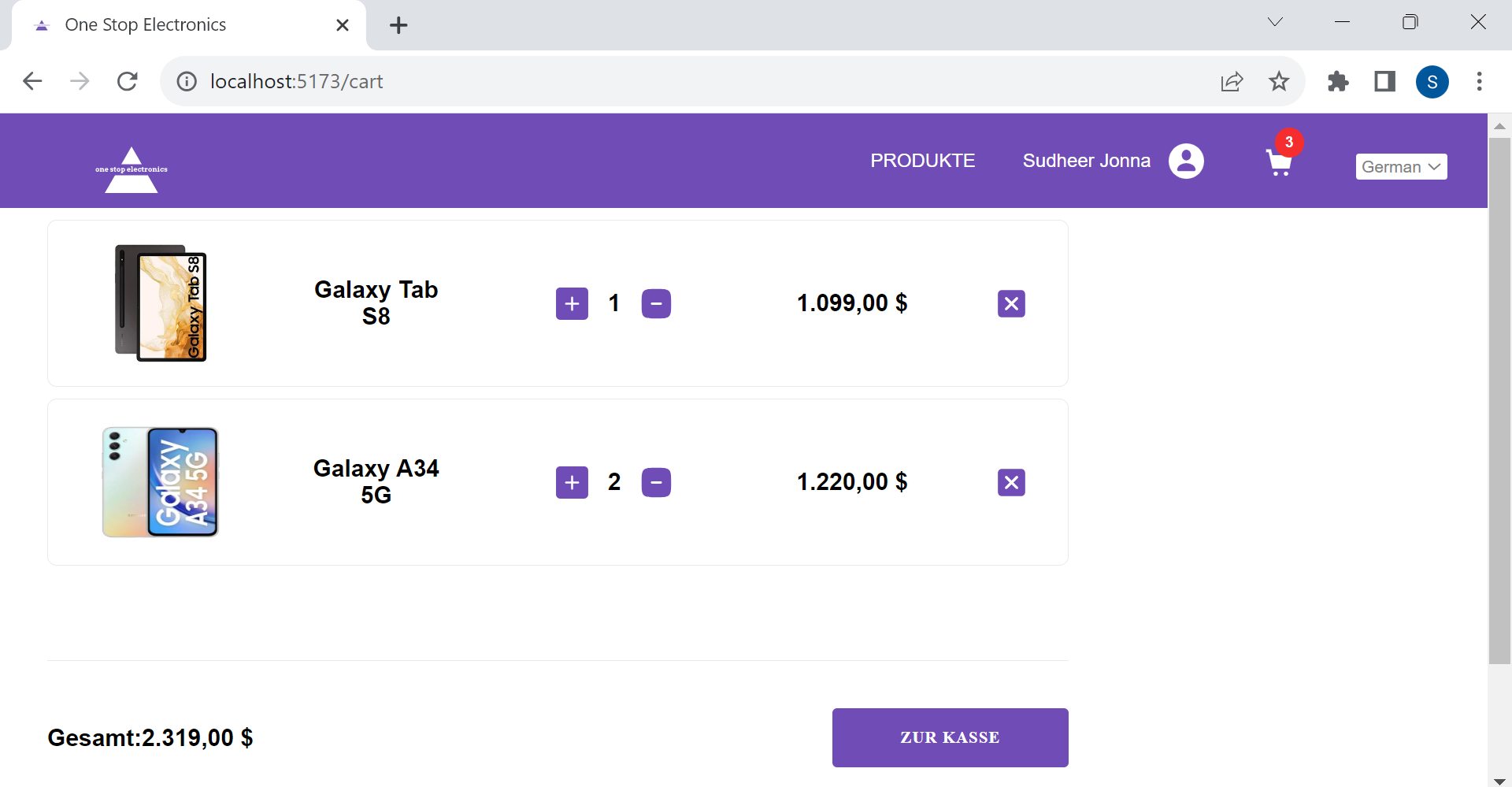The height and width of the screenshot is (787, 1512).
Task: Share this page icon
Action: point(1232,81)
